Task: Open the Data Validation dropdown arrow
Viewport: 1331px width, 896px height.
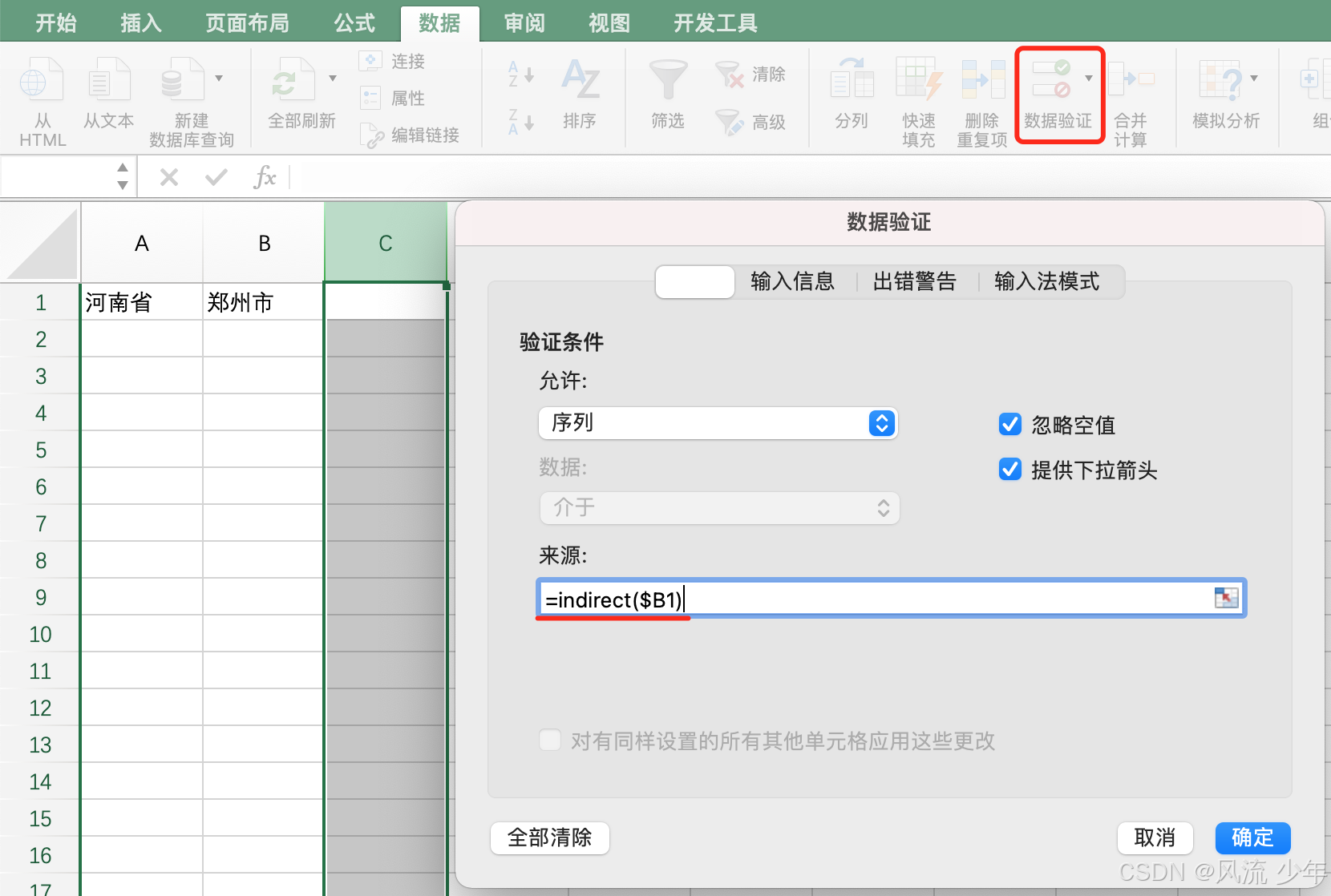Action: tap(1089, 79)
